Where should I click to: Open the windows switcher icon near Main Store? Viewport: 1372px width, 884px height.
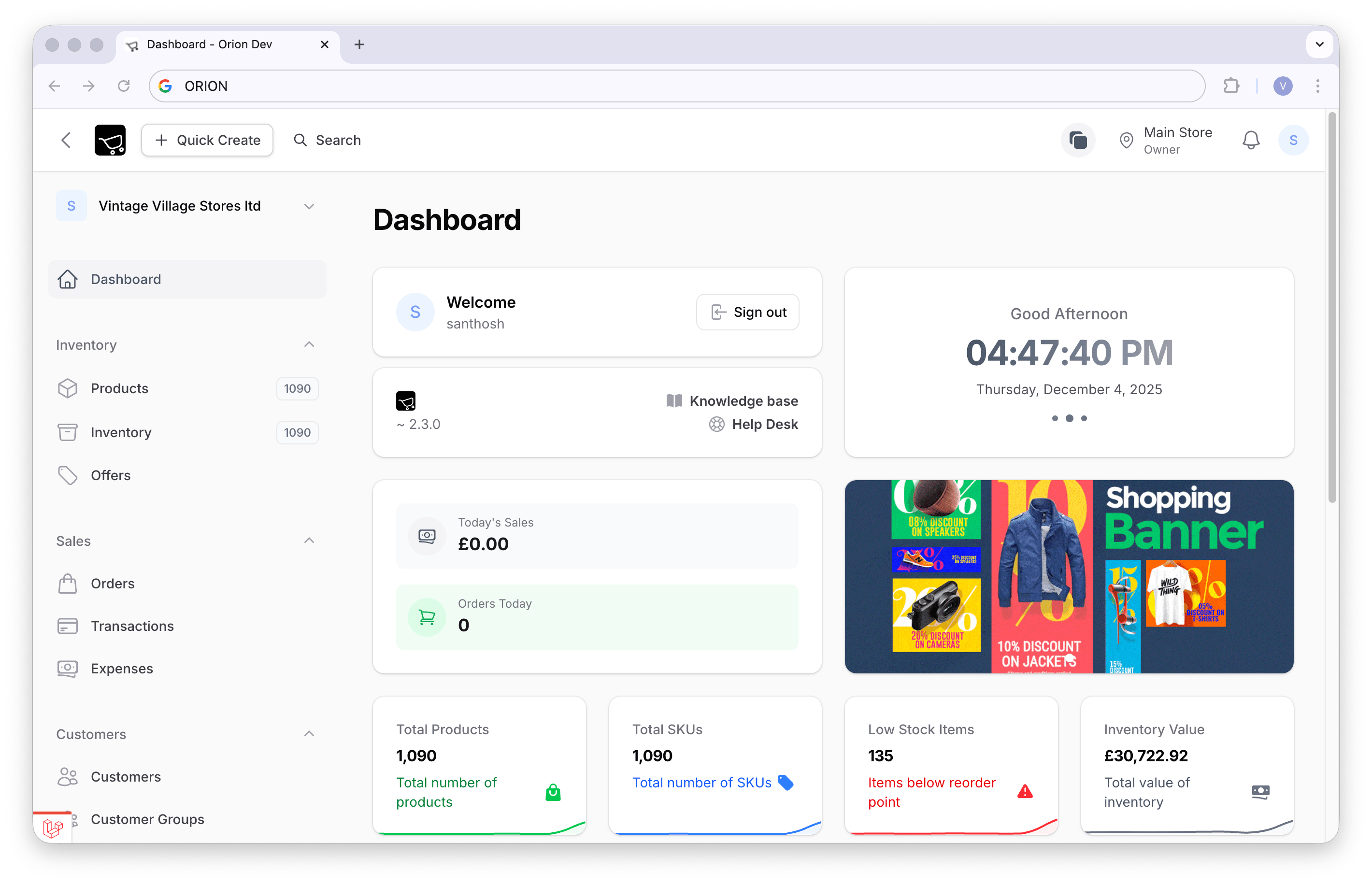pos(1077,140)
